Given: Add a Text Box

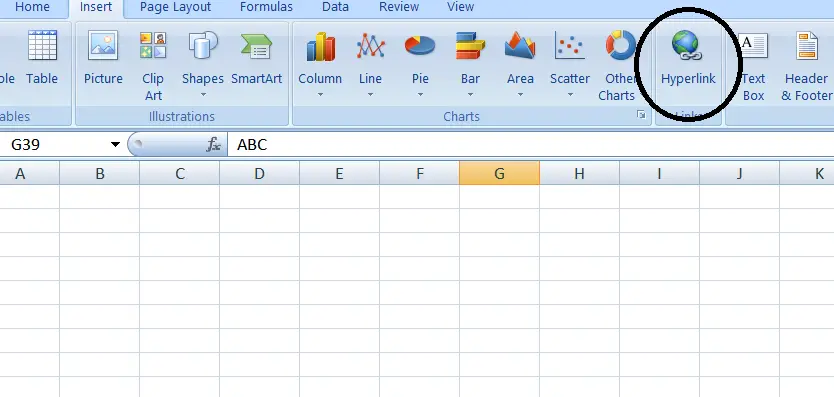Looking at the screenshot, I should click(753, 65).
